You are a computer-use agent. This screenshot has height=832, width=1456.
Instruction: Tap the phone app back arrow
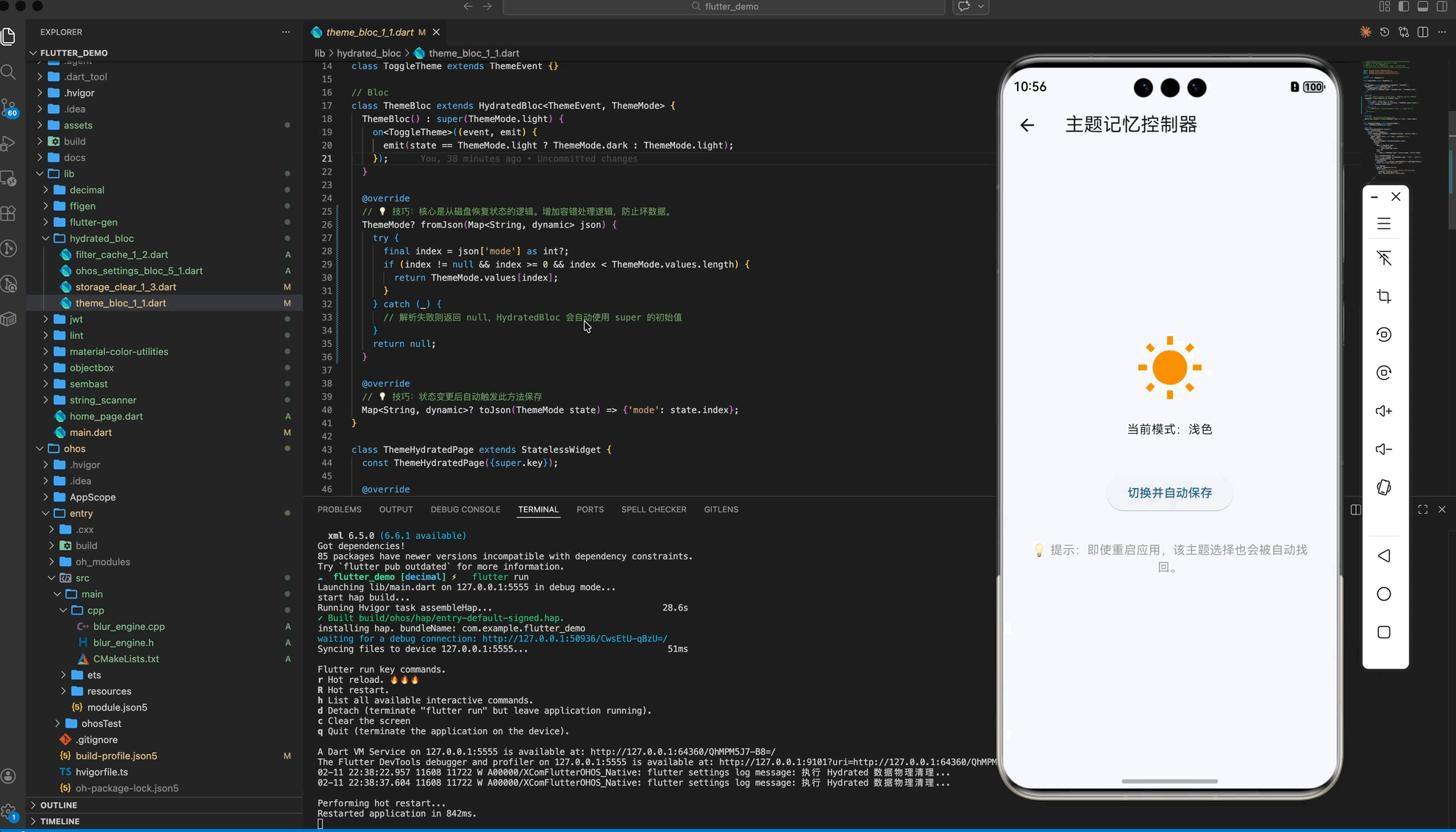(1027, 125)
